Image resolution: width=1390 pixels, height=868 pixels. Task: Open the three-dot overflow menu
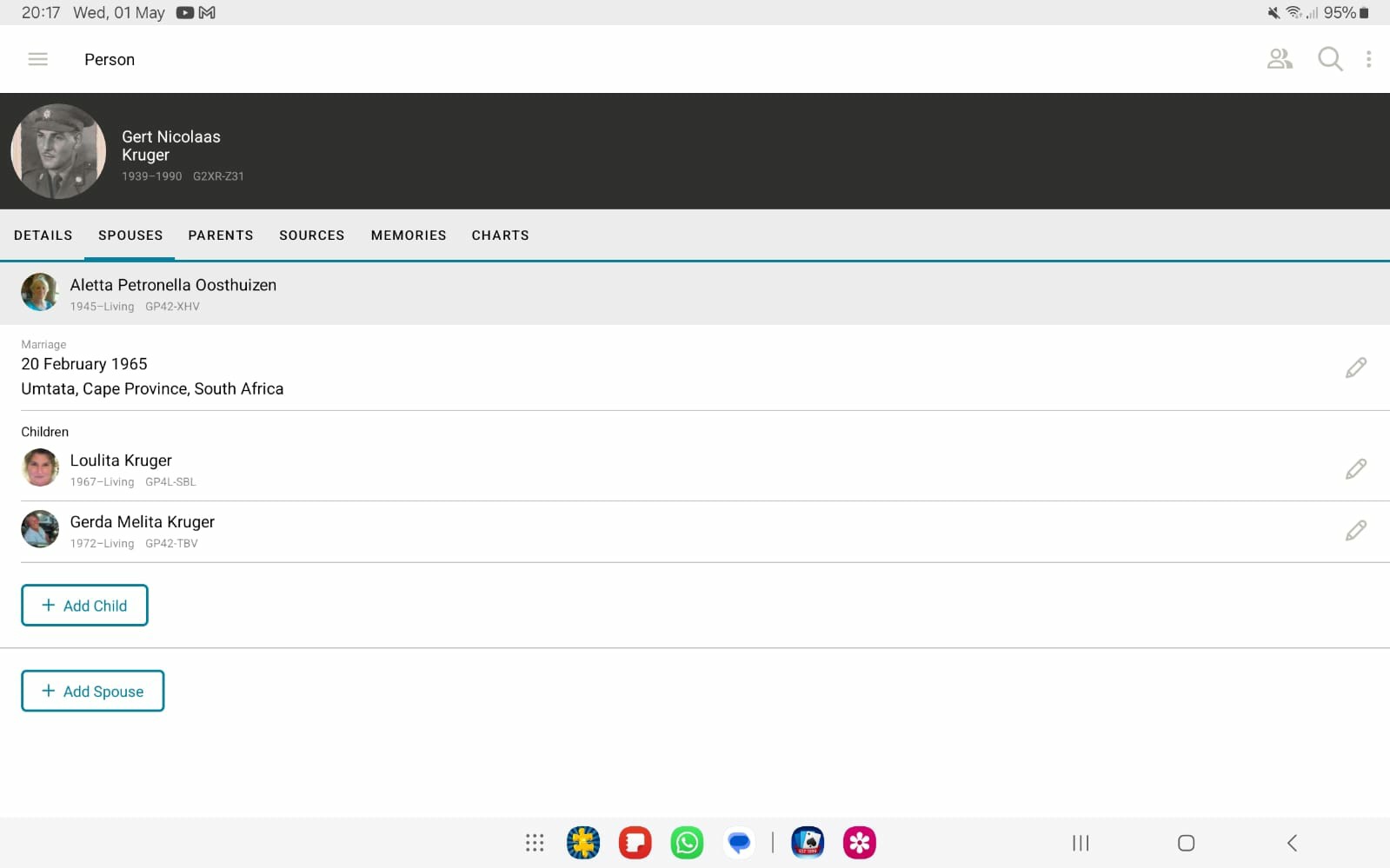click(1368, 59)
